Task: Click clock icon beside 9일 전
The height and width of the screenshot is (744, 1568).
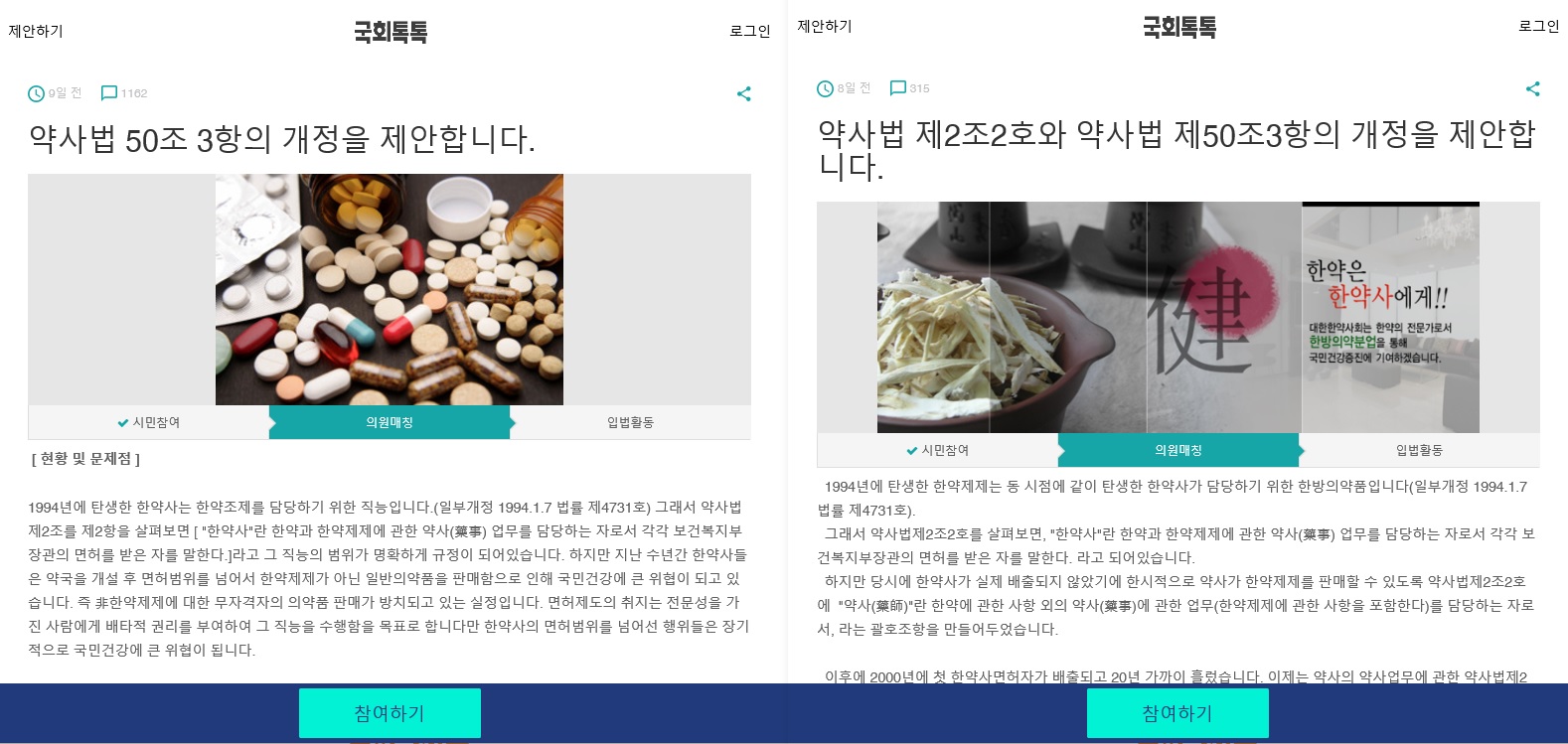Action: (37, 93)
